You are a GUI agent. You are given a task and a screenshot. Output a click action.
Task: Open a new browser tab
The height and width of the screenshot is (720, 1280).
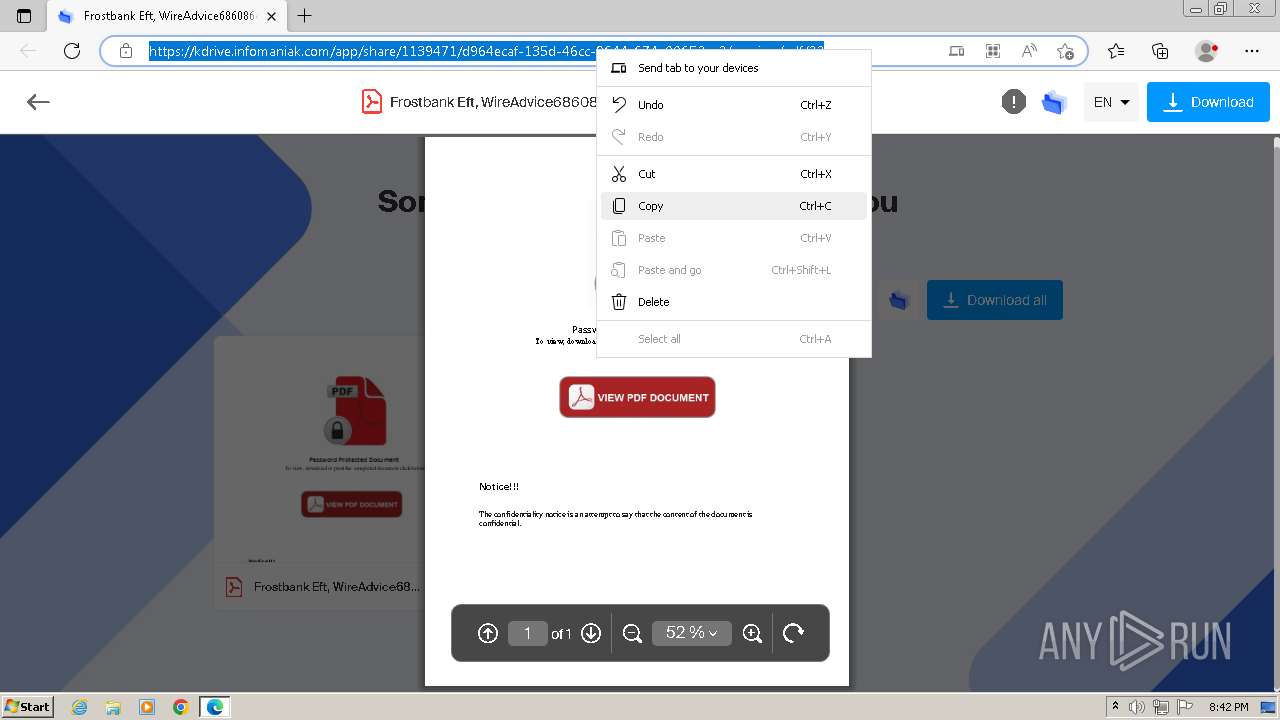click(x=305, y=16)
